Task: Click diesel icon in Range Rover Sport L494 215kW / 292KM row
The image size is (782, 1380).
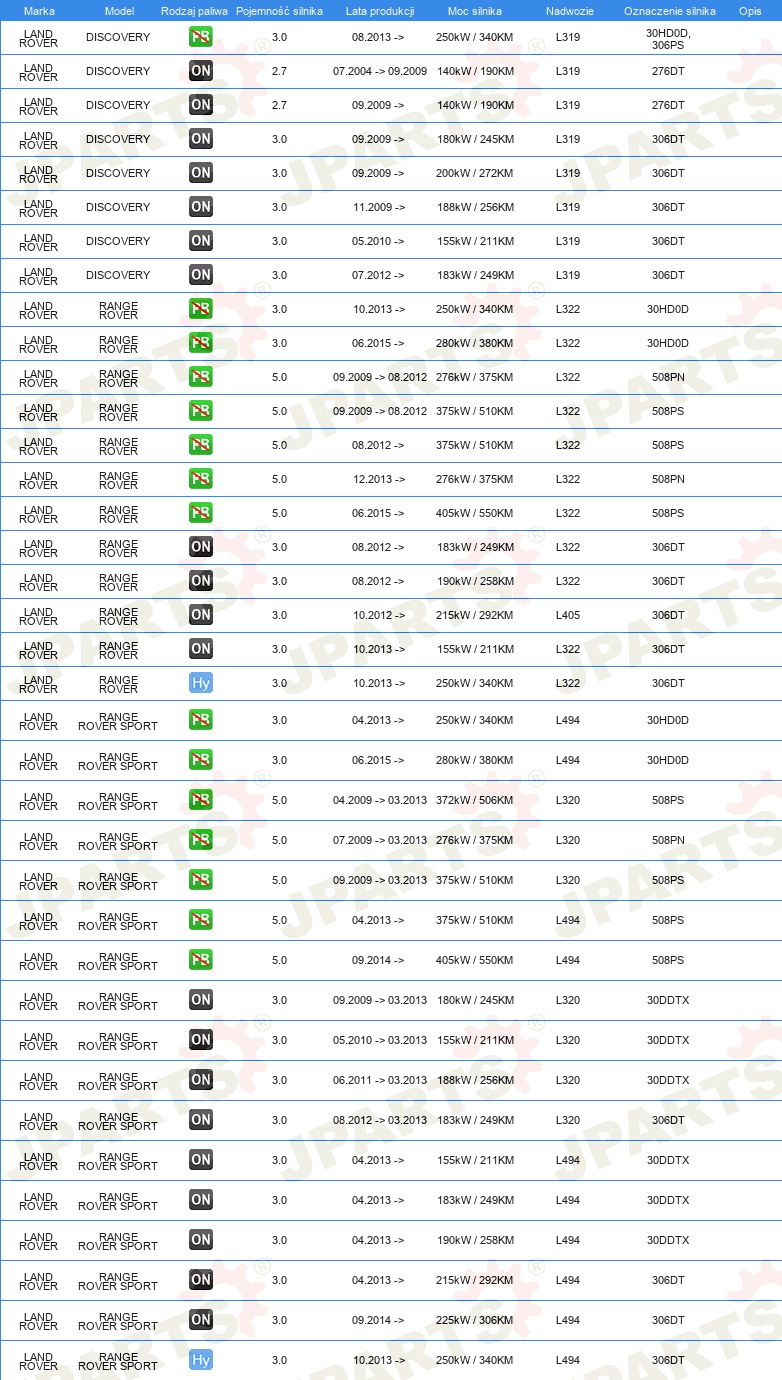Action: [201, 1280]
